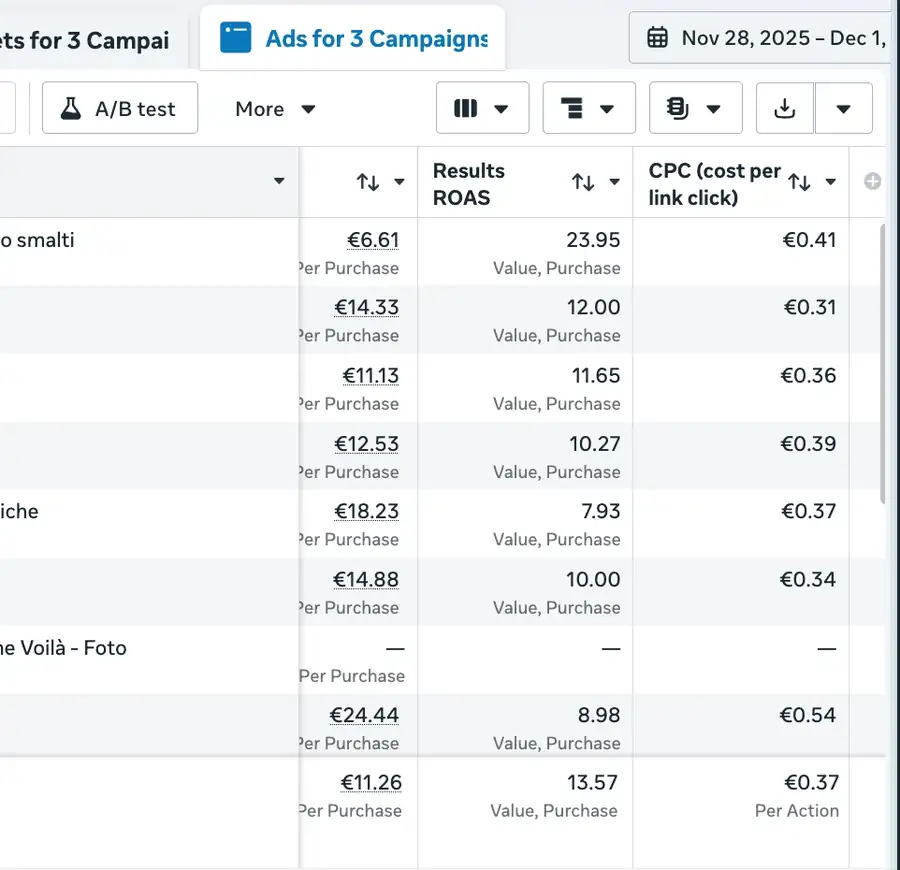The image size is (900, 870).
Task: Click the ad name ending Voilà - Foto
Action: (63, 648)
